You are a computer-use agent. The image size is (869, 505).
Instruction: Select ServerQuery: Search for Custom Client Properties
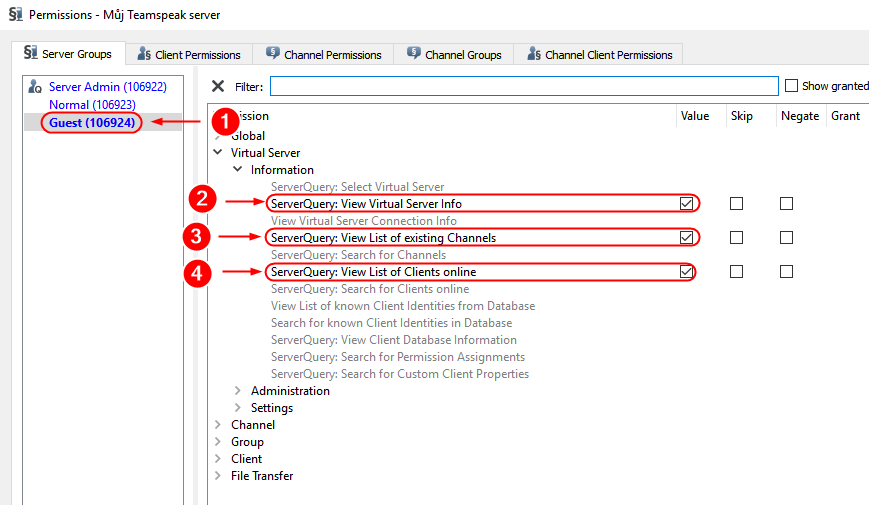400,374
